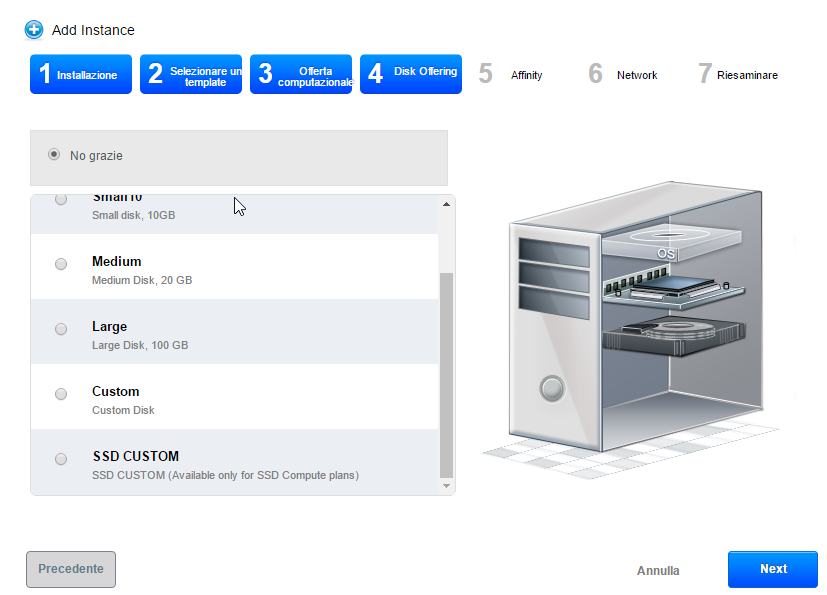The image size is (827, 595).
Task: Open step 6 Network
Action: [x=623, y=75]
